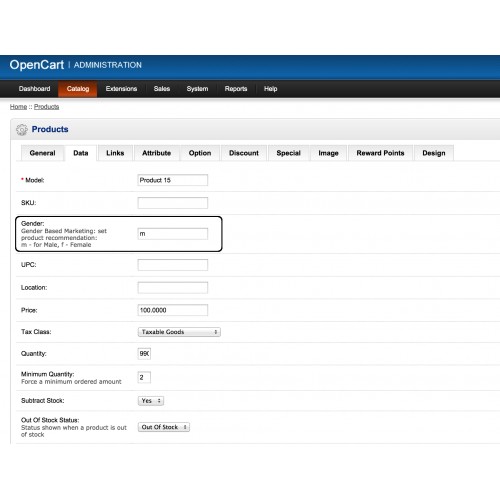
Task: Open the Out Of Stock Status dropdown
Action: tap(164, 427)
